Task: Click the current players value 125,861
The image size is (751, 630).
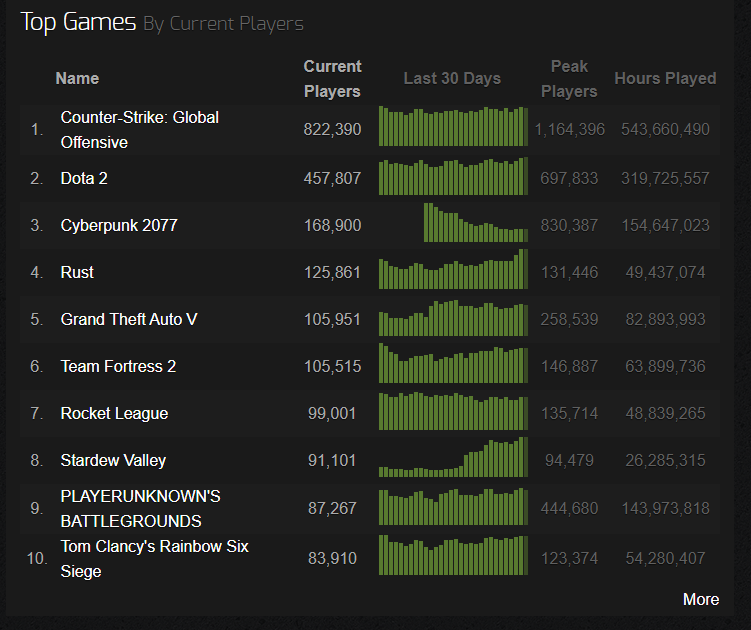Action: (x=332, y=272)
